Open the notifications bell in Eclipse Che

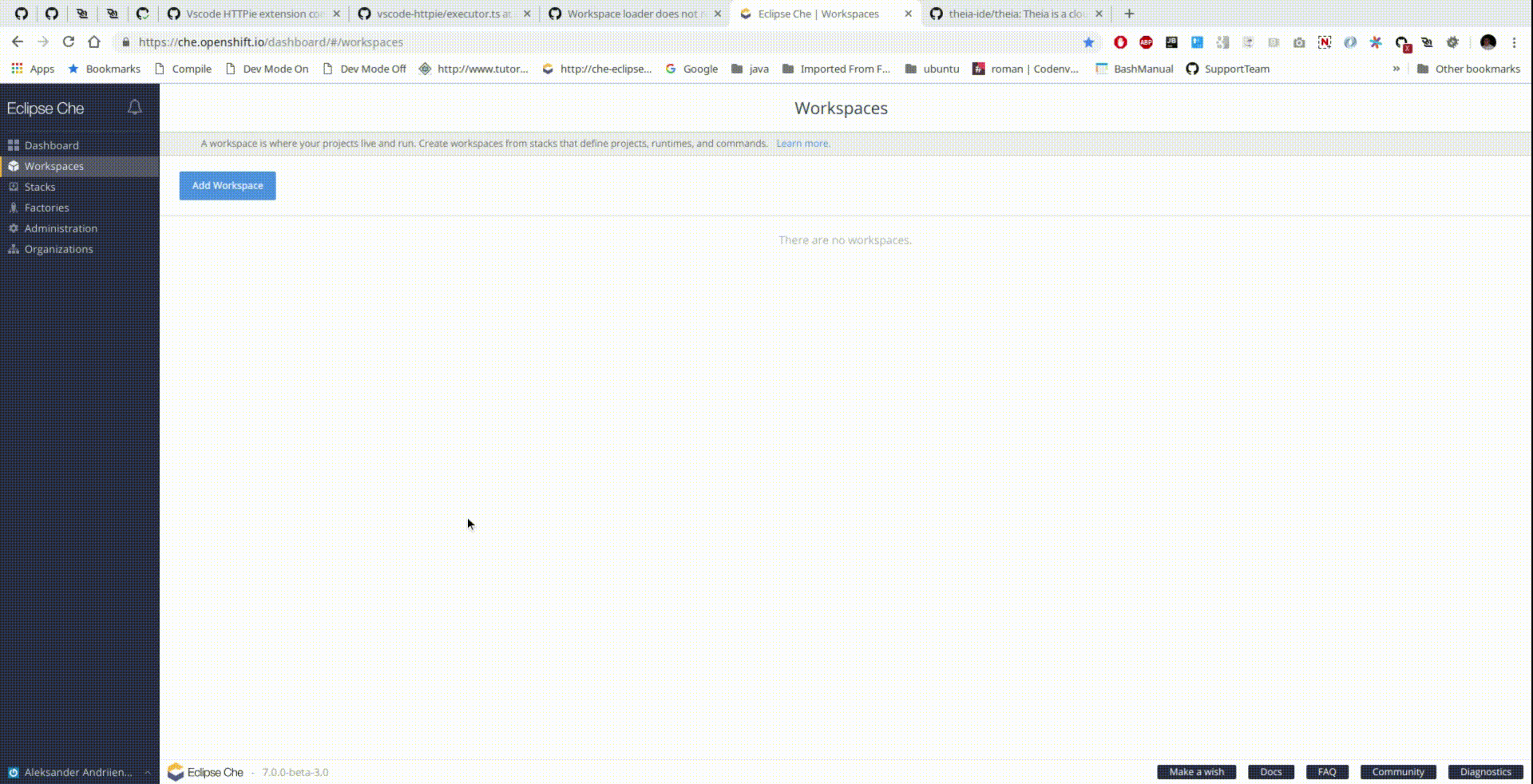(x=135, y=107)
